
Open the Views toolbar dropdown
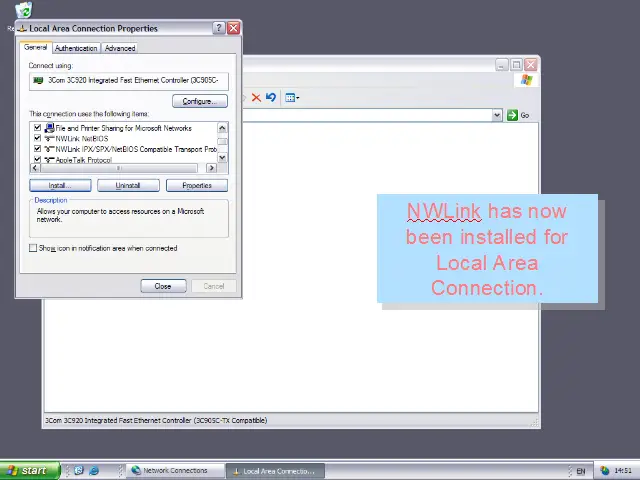(292, 98)
